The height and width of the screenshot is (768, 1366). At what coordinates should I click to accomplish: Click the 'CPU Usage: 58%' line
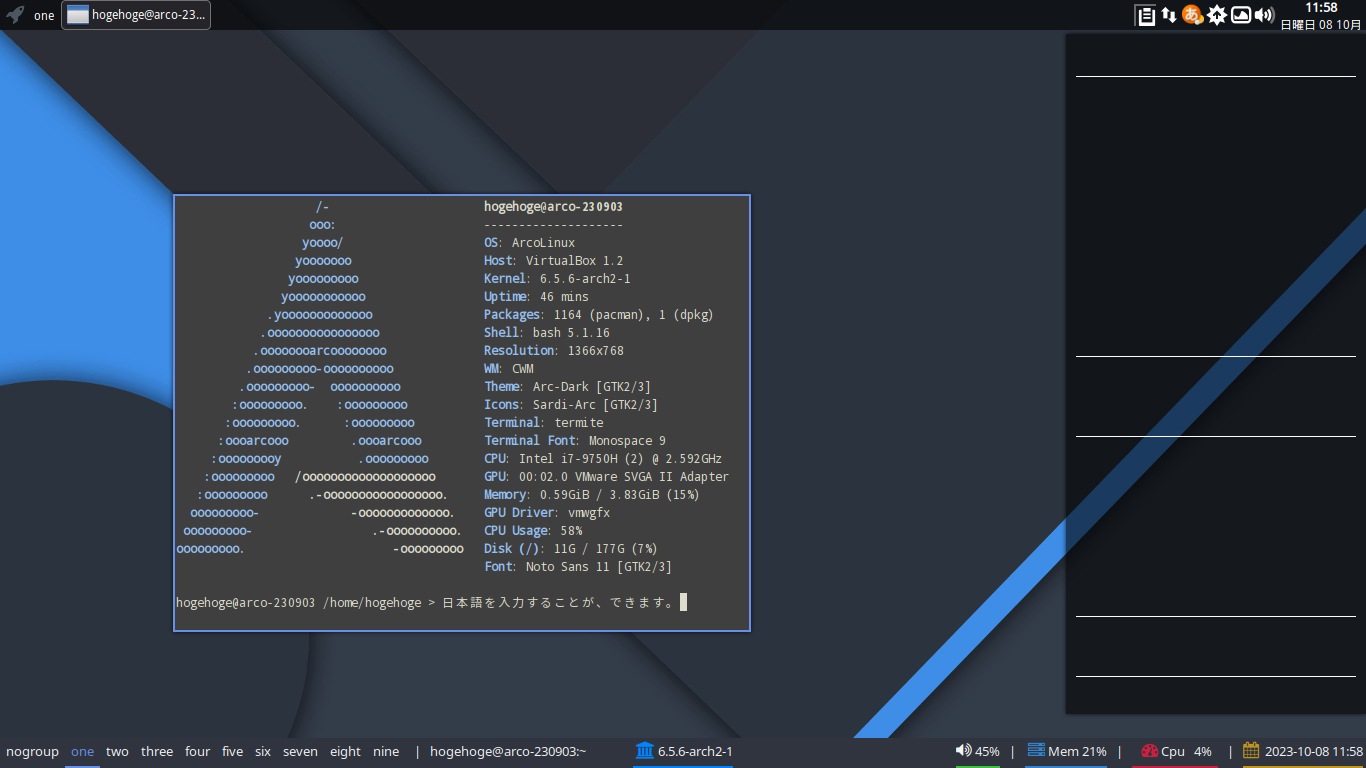(x=533, y=531)
